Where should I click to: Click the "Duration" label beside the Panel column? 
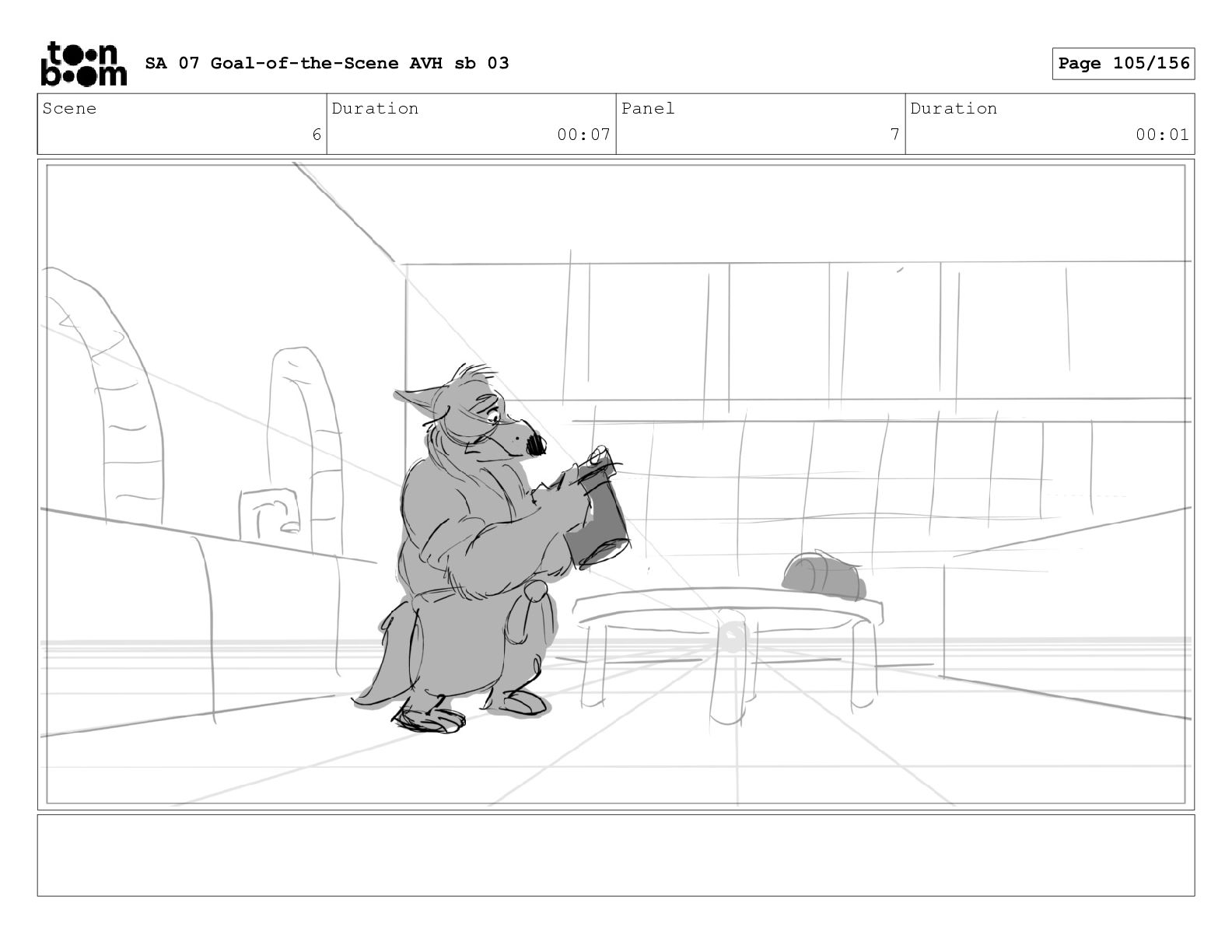click(x=954, y=108)
